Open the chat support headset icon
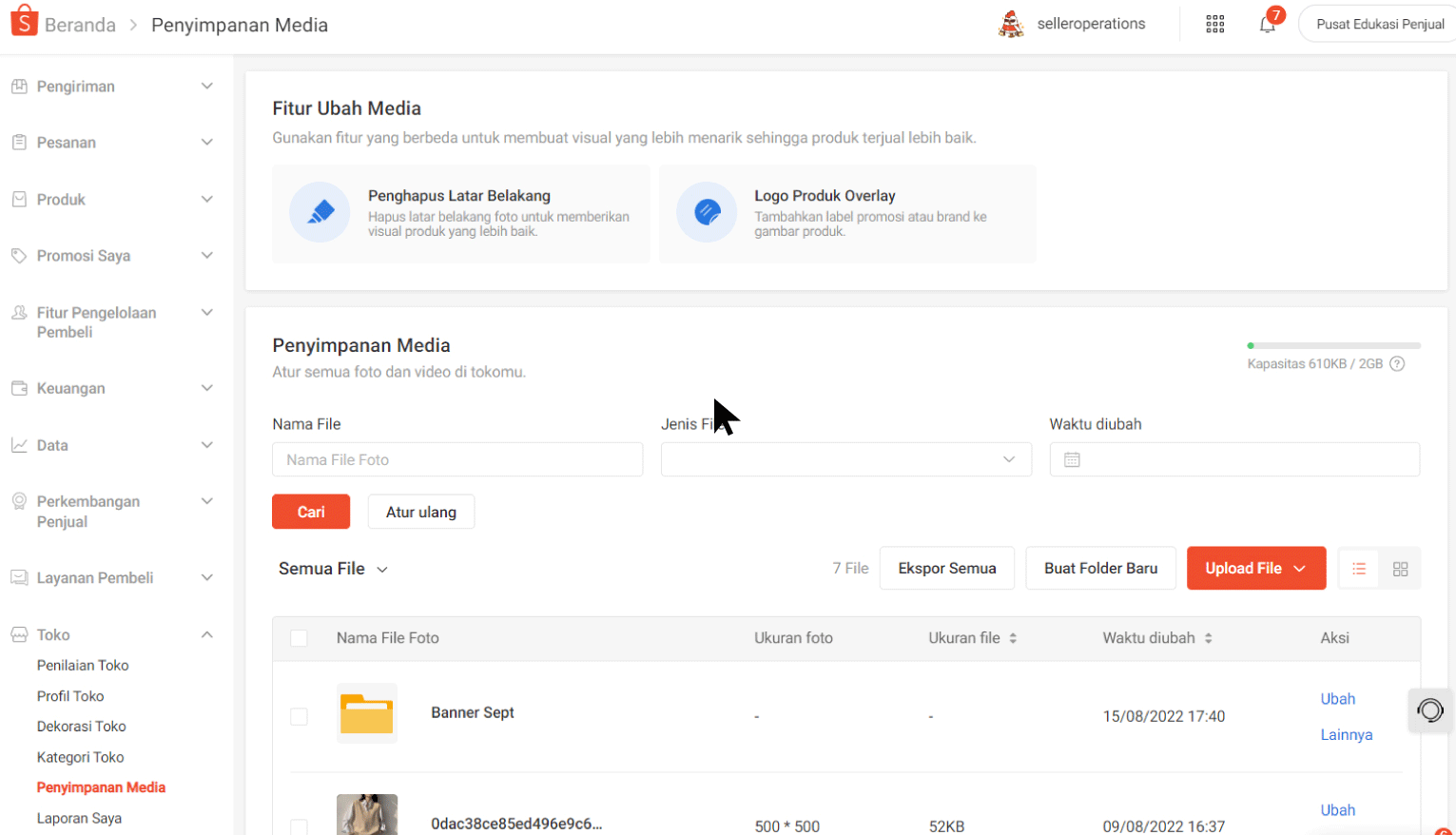Screen dimensions: 1456x835 point(1430,710)
